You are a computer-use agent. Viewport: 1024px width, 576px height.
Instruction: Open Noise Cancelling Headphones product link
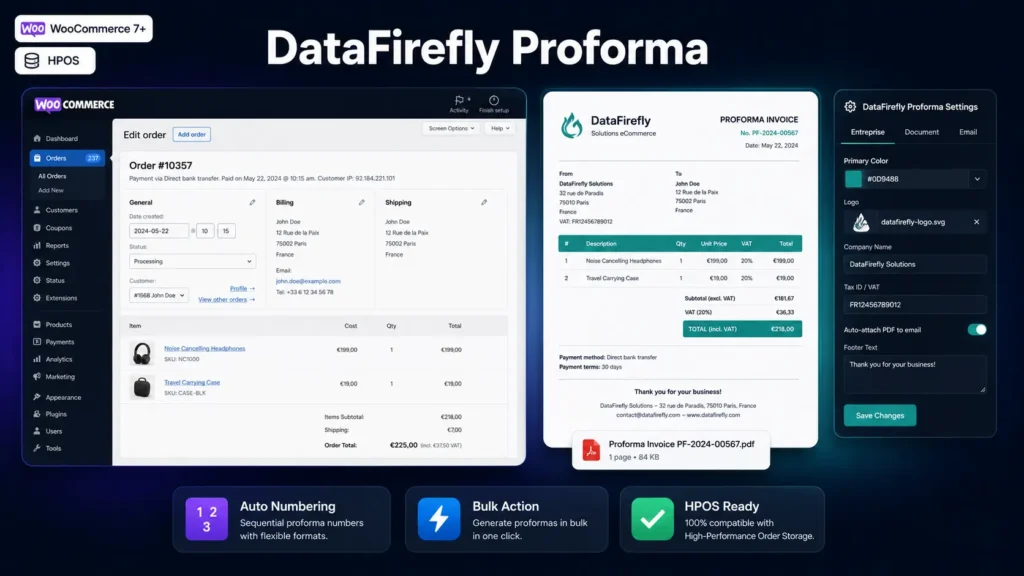[204, 349]
